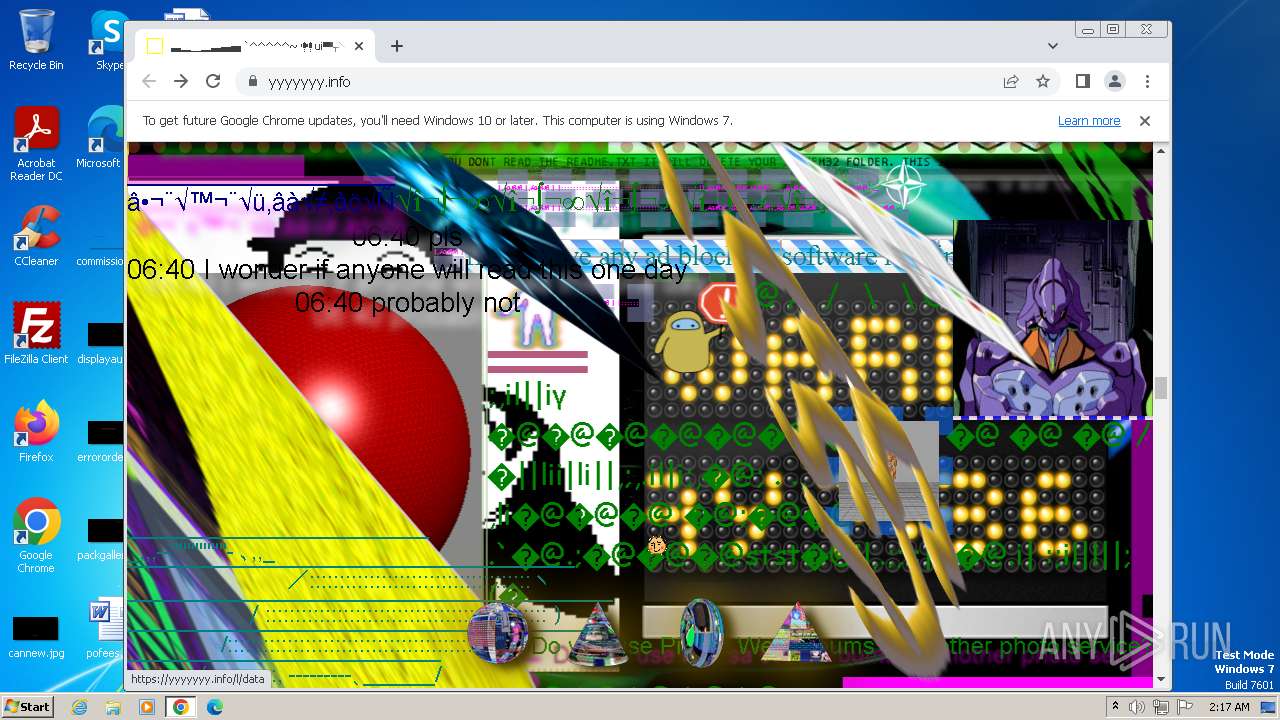Open Chrome's side panel
This screenshot has height=720, width=1280.
(1083, 81)
